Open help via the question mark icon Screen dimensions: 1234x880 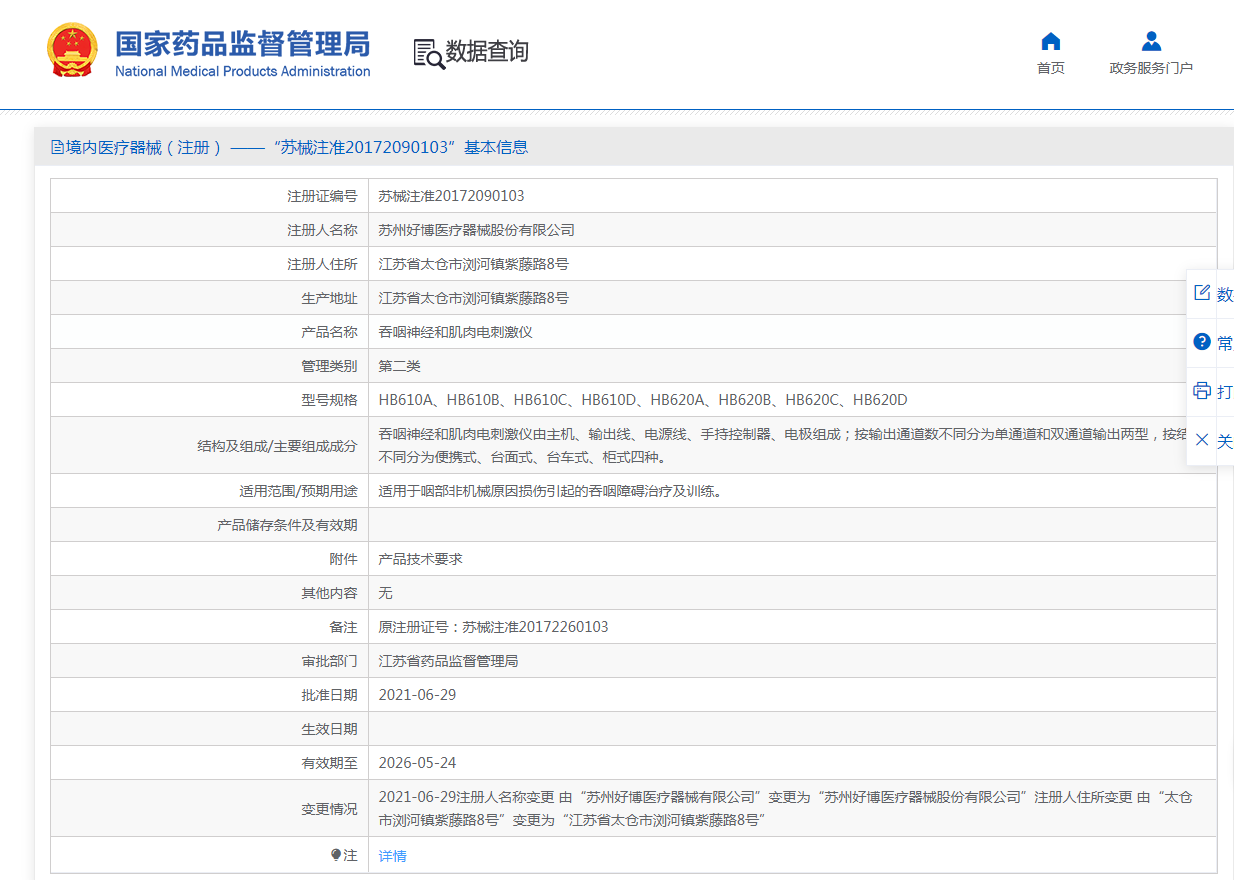click(x=1202, y=342)
